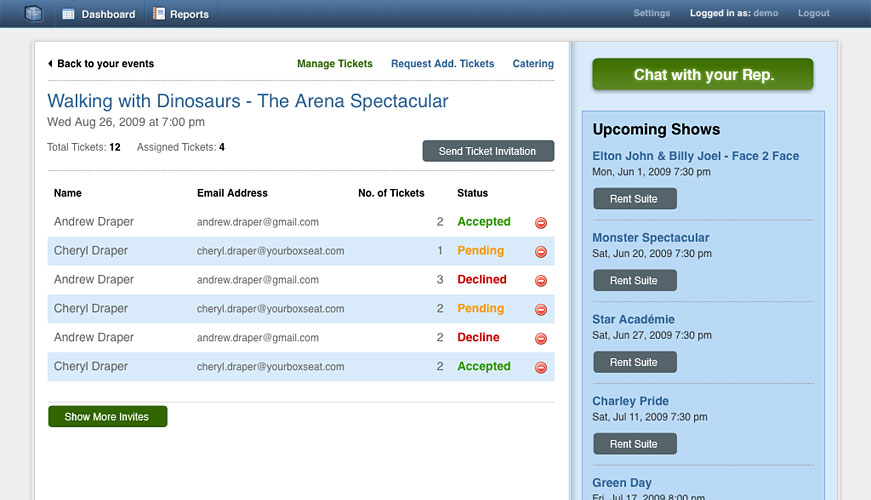
Task: Start Chat with your Rep.
Action: pyautogui.click(x=703, y=74)
